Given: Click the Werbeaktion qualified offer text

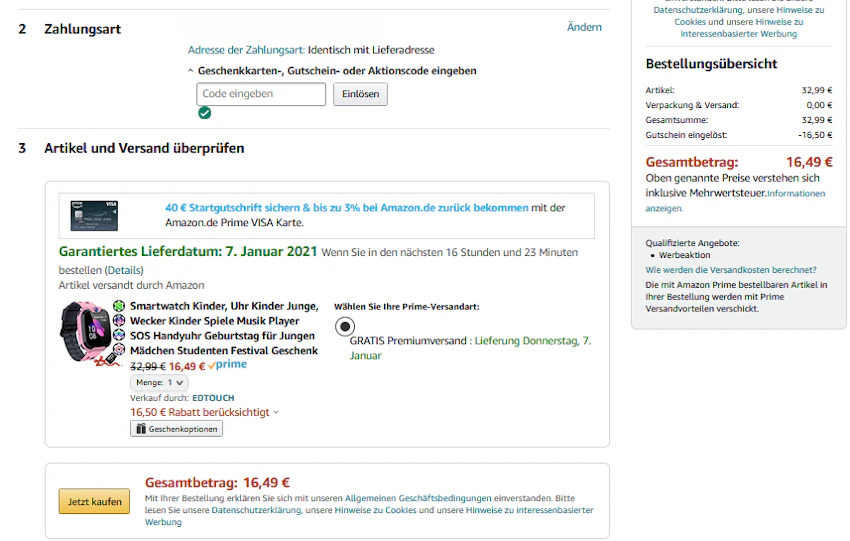Looking at the screenshot, I should [x=684, y=255].
